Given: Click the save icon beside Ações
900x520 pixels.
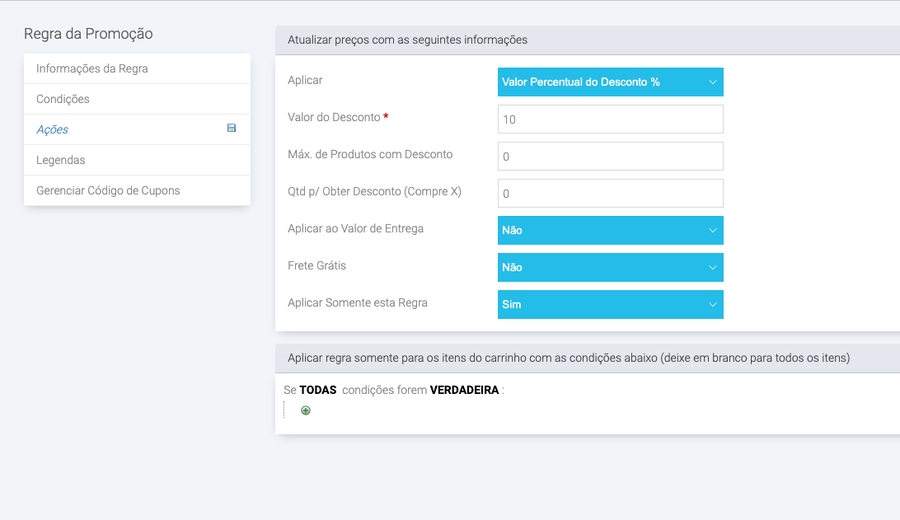Looking at the screenshot, I should [232, 129].
